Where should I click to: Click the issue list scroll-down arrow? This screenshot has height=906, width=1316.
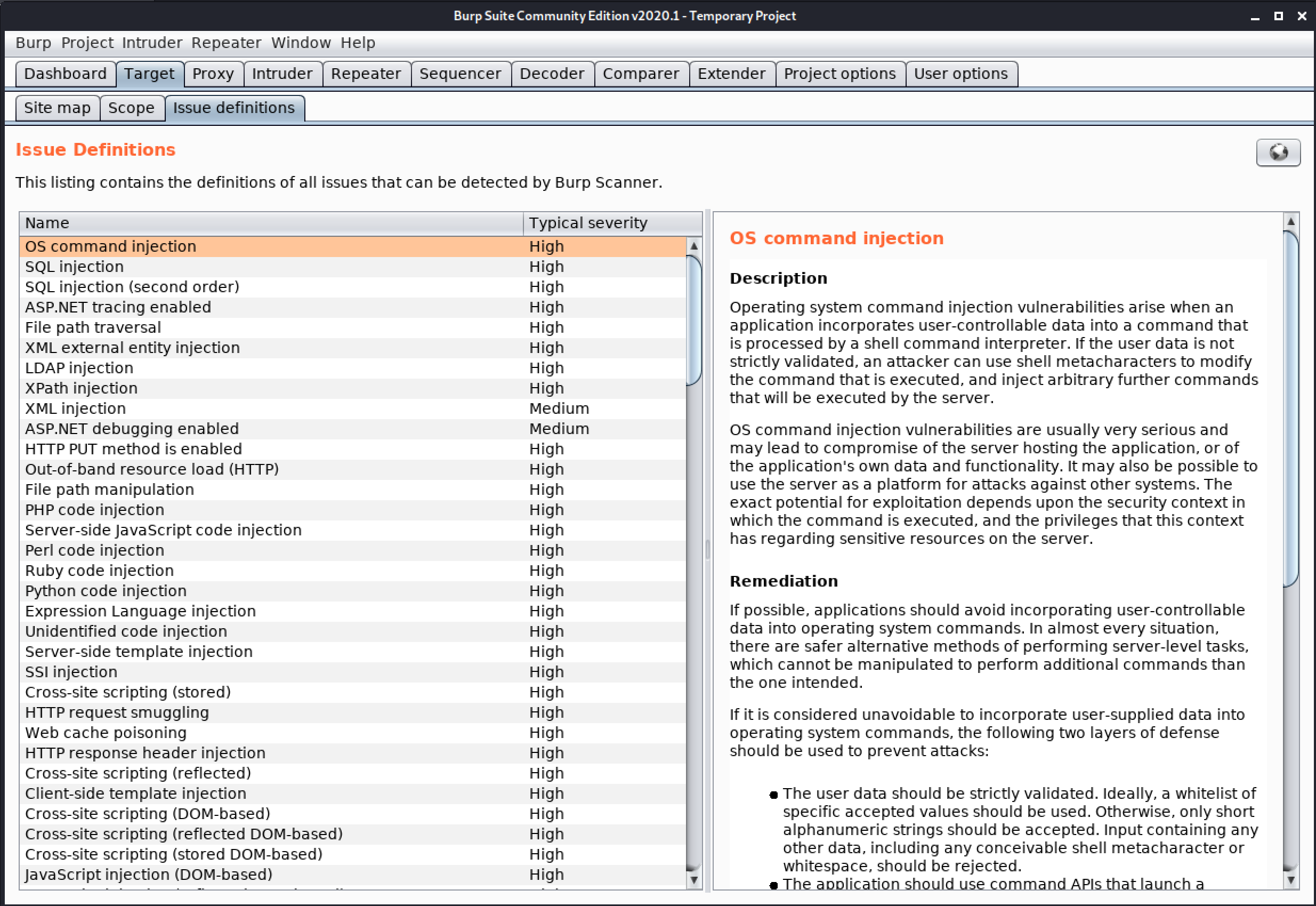coord(693,880)
